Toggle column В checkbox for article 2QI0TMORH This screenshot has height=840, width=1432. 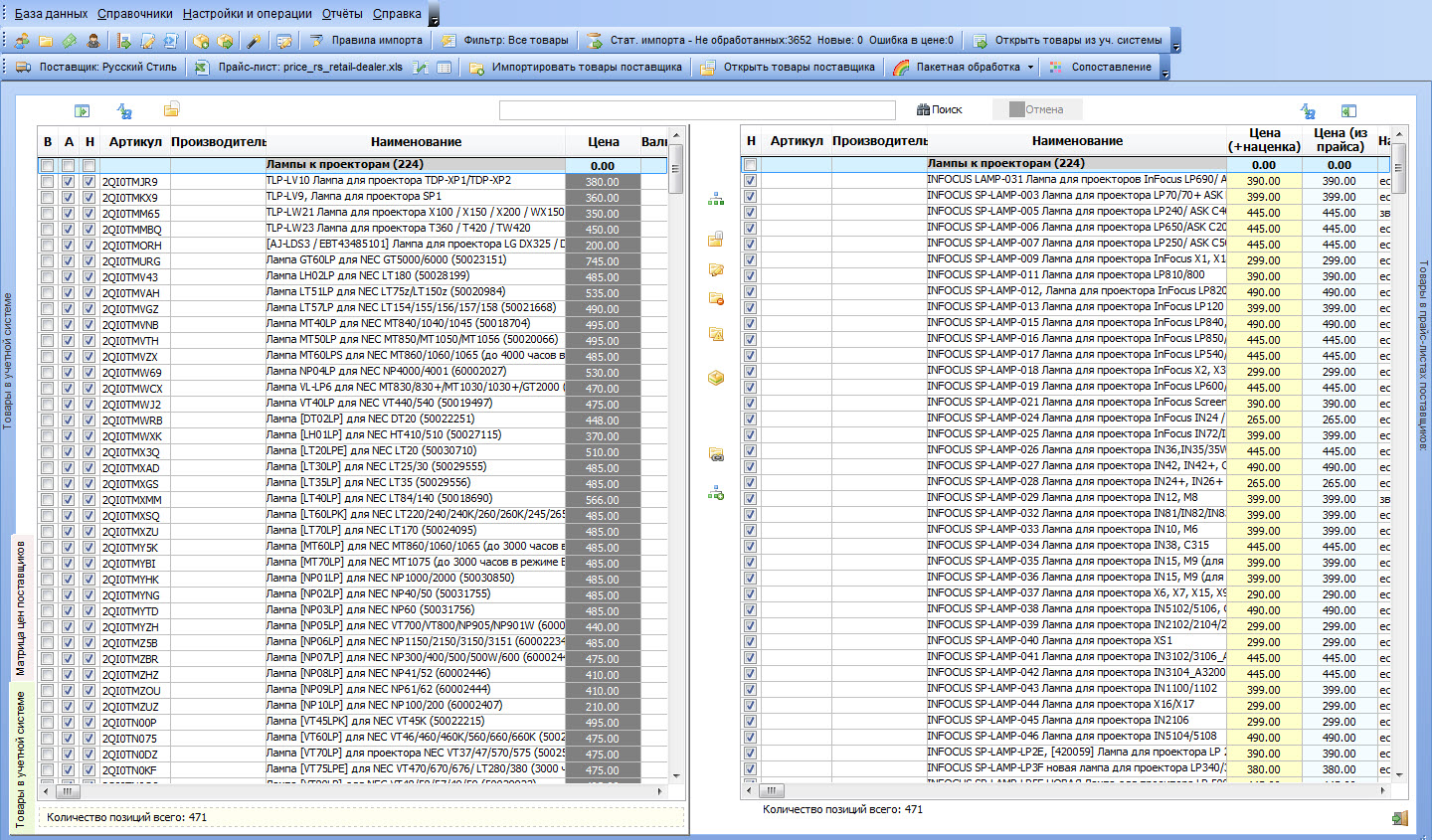point(47,246)
